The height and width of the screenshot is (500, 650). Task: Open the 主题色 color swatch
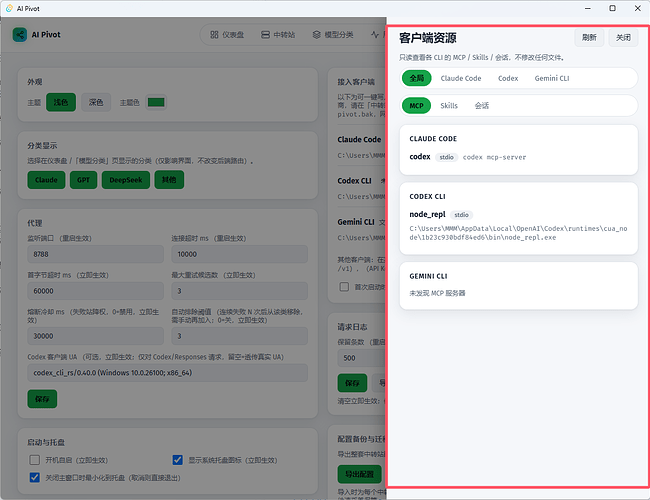pos(156,102)
